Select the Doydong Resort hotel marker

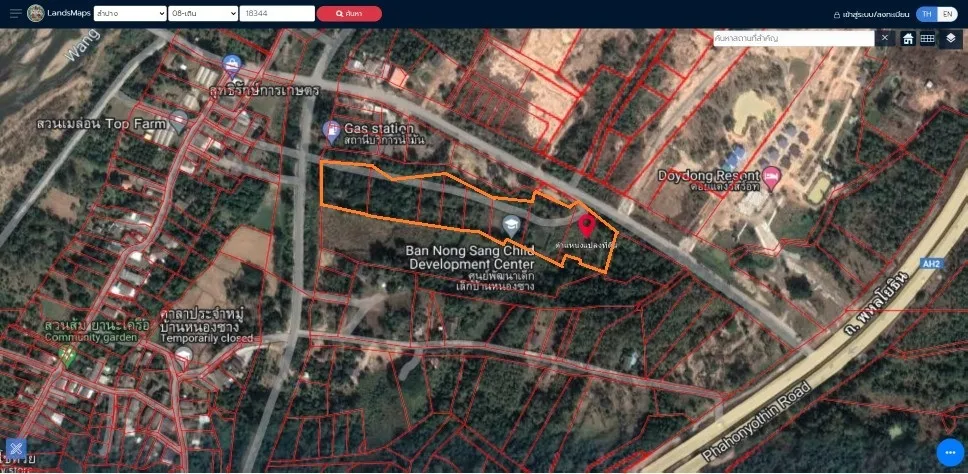pos(772,177)
